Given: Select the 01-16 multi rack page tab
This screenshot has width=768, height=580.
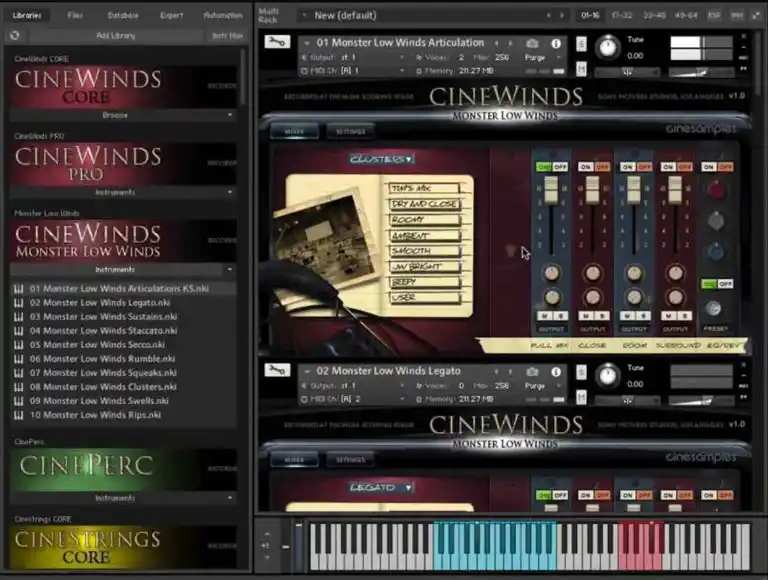Looking at the screenshot, I should tap(590, 15).
